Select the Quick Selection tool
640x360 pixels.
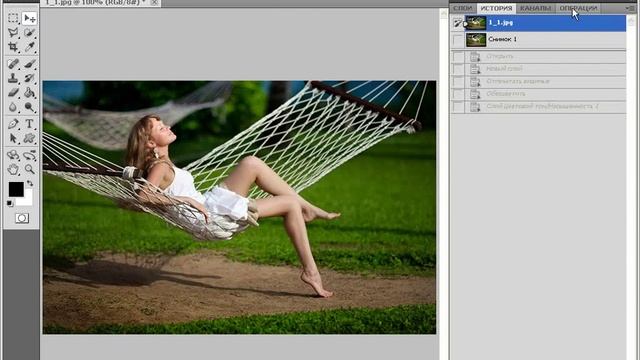[x=29, y=33]
